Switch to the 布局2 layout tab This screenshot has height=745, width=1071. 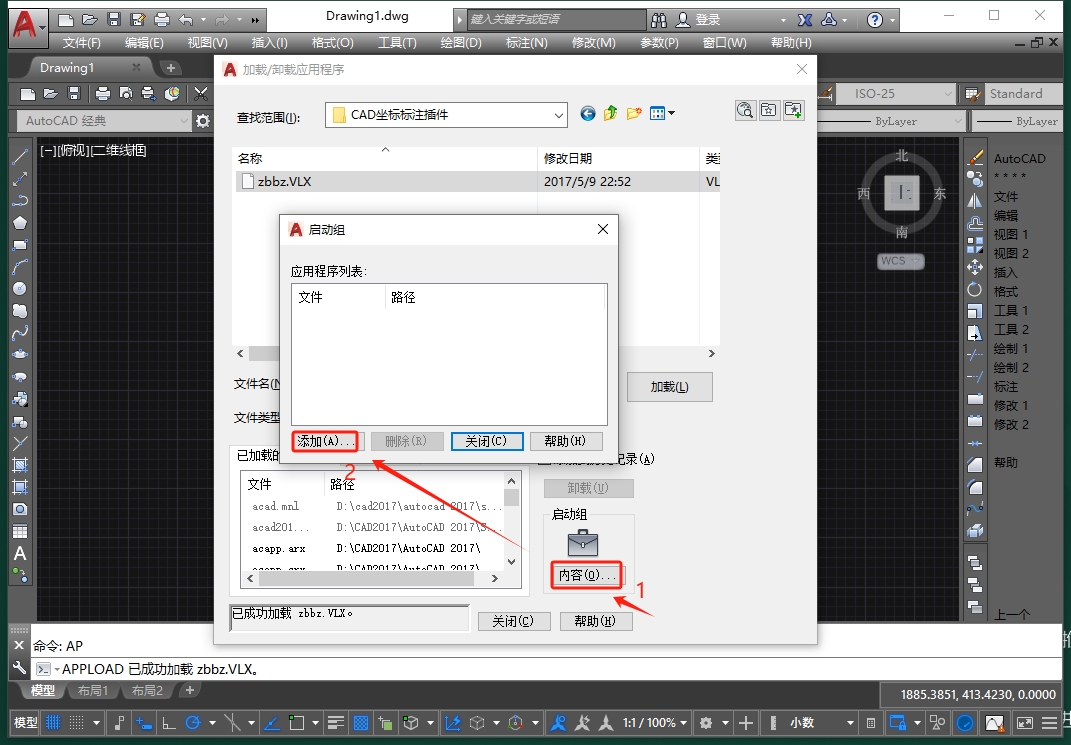(x=147, y=690)
